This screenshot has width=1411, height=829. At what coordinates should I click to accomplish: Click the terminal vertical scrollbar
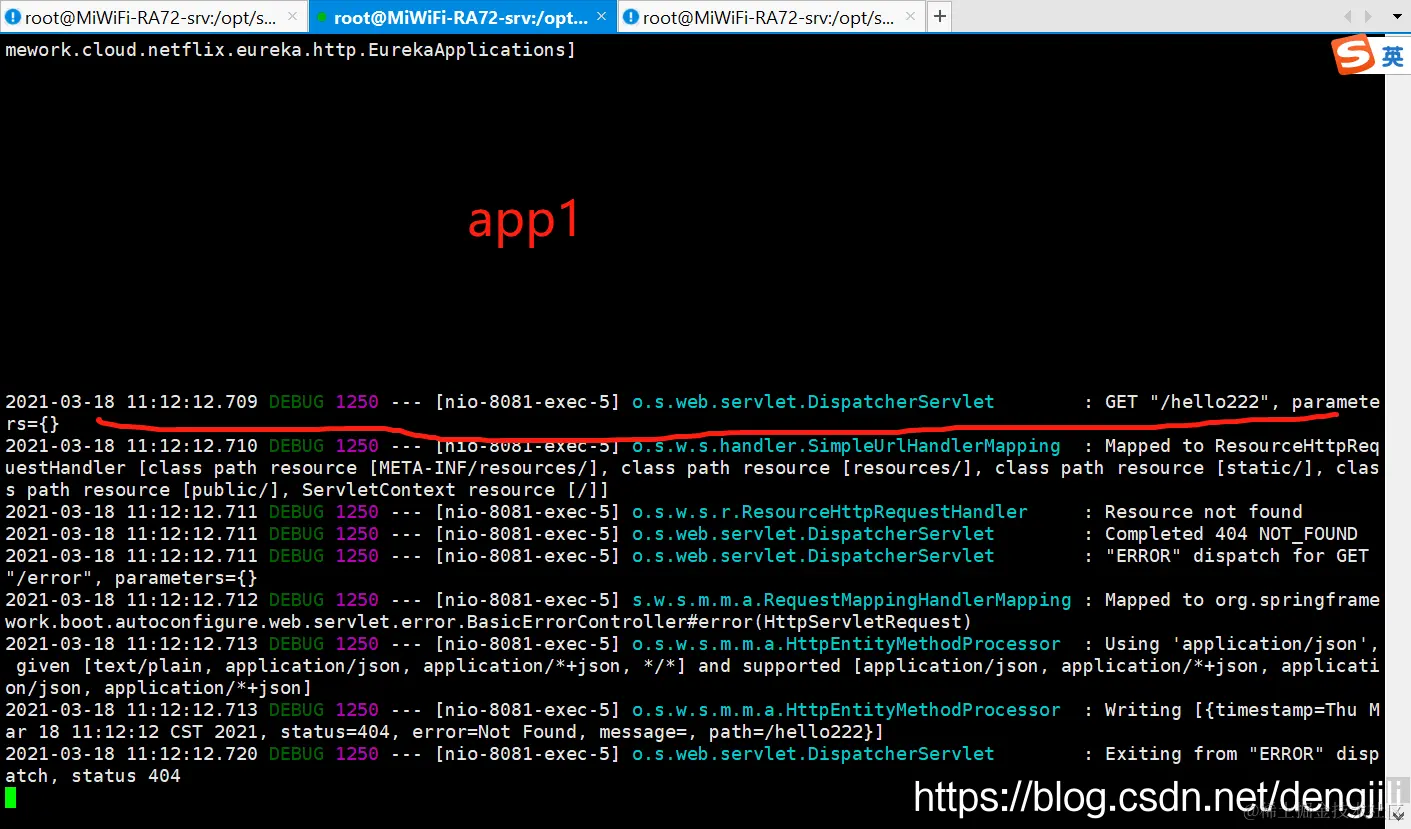[1397, 430]
